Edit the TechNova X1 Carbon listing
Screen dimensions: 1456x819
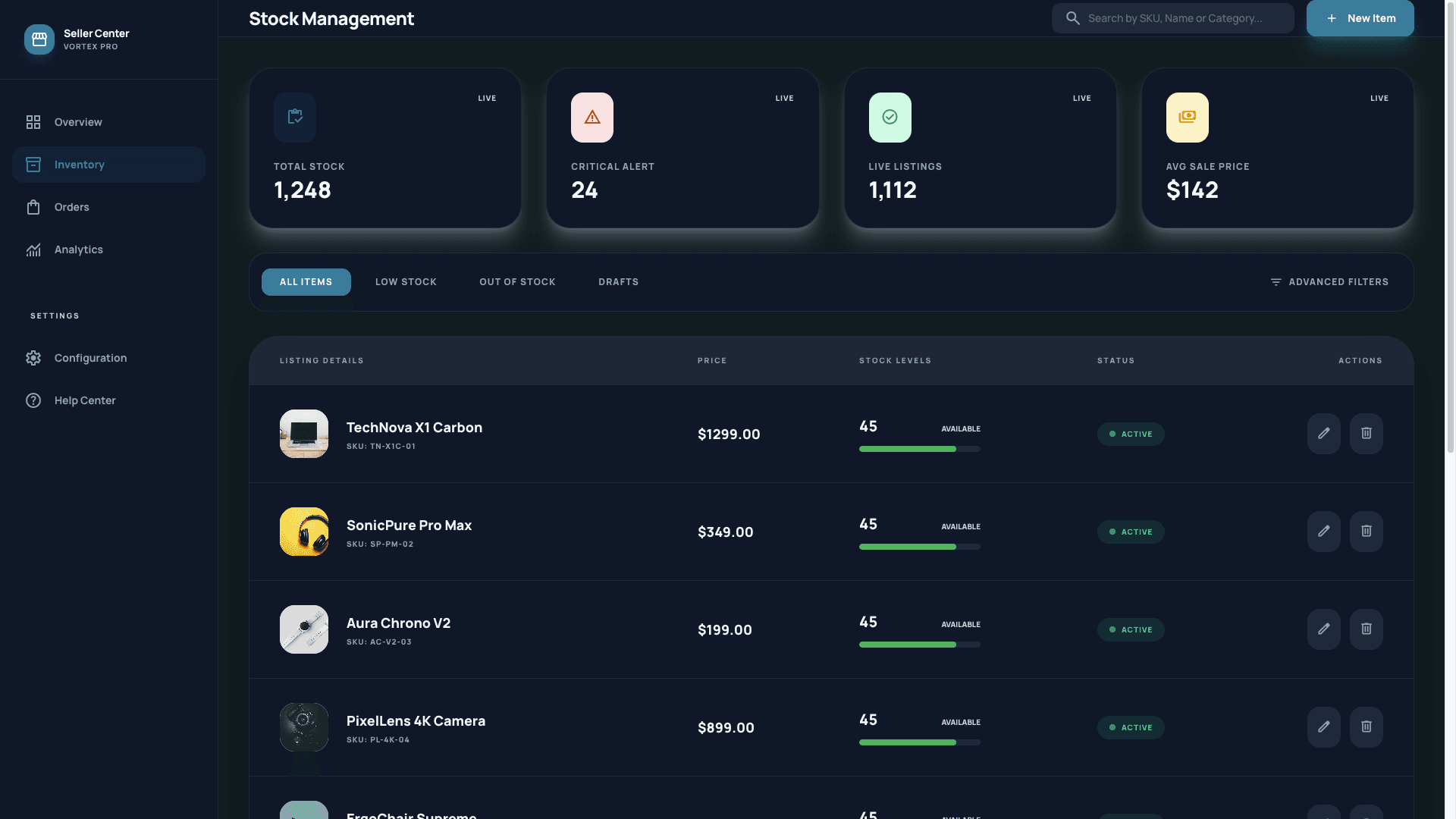click(1323, 433)
